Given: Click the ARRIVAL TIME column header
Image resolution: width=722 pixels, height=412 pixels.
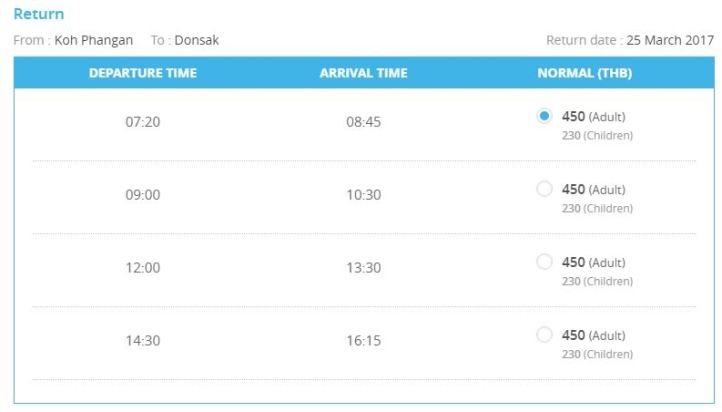Looking at the screenshot, I should pos(363,73).
